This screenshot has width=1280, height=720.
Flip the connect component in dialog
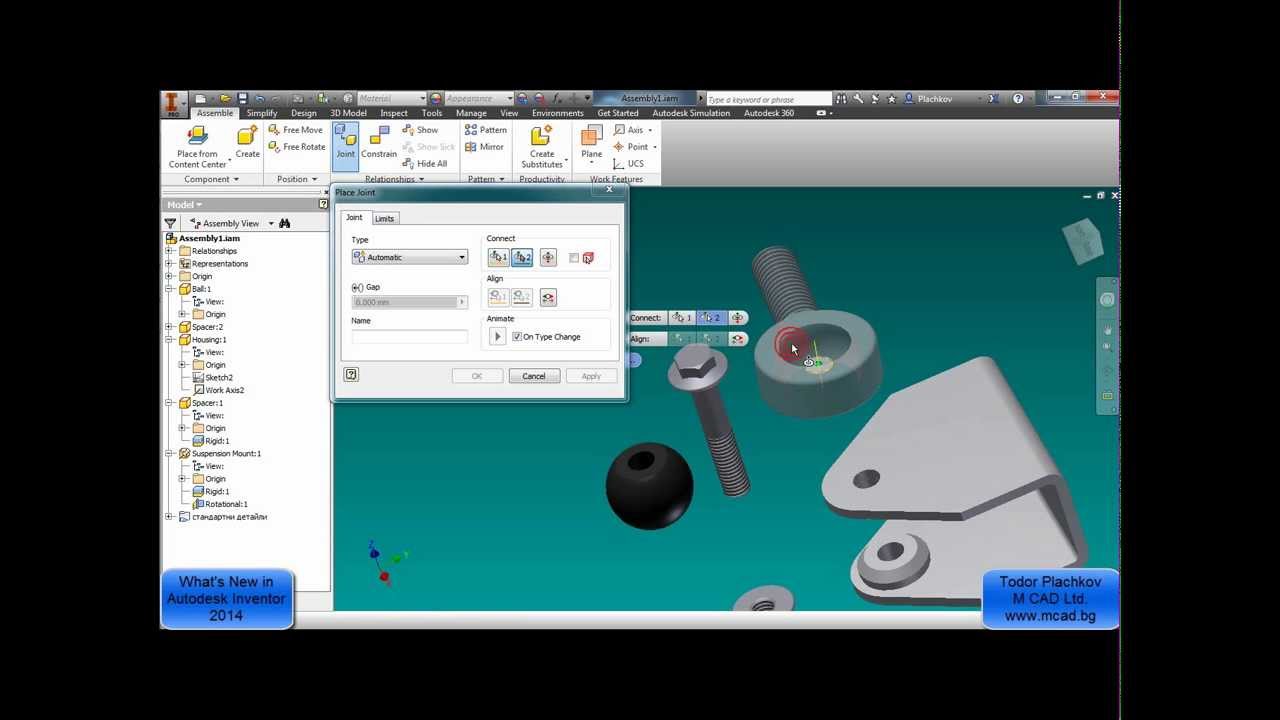548,258
